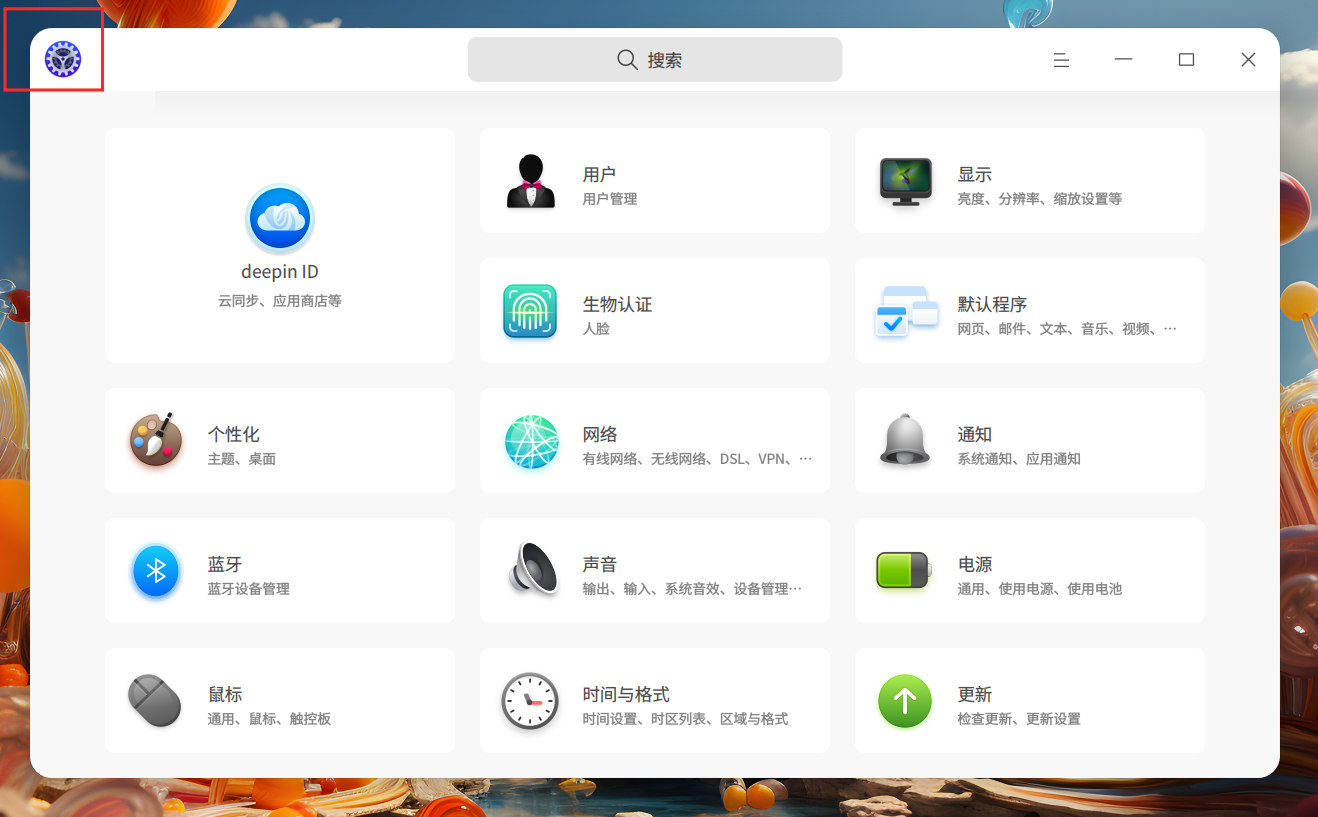Viewport: 1318px width, 817px height.
Task: Open the 默认程序 default programs settings
Action: point(1030,311)
